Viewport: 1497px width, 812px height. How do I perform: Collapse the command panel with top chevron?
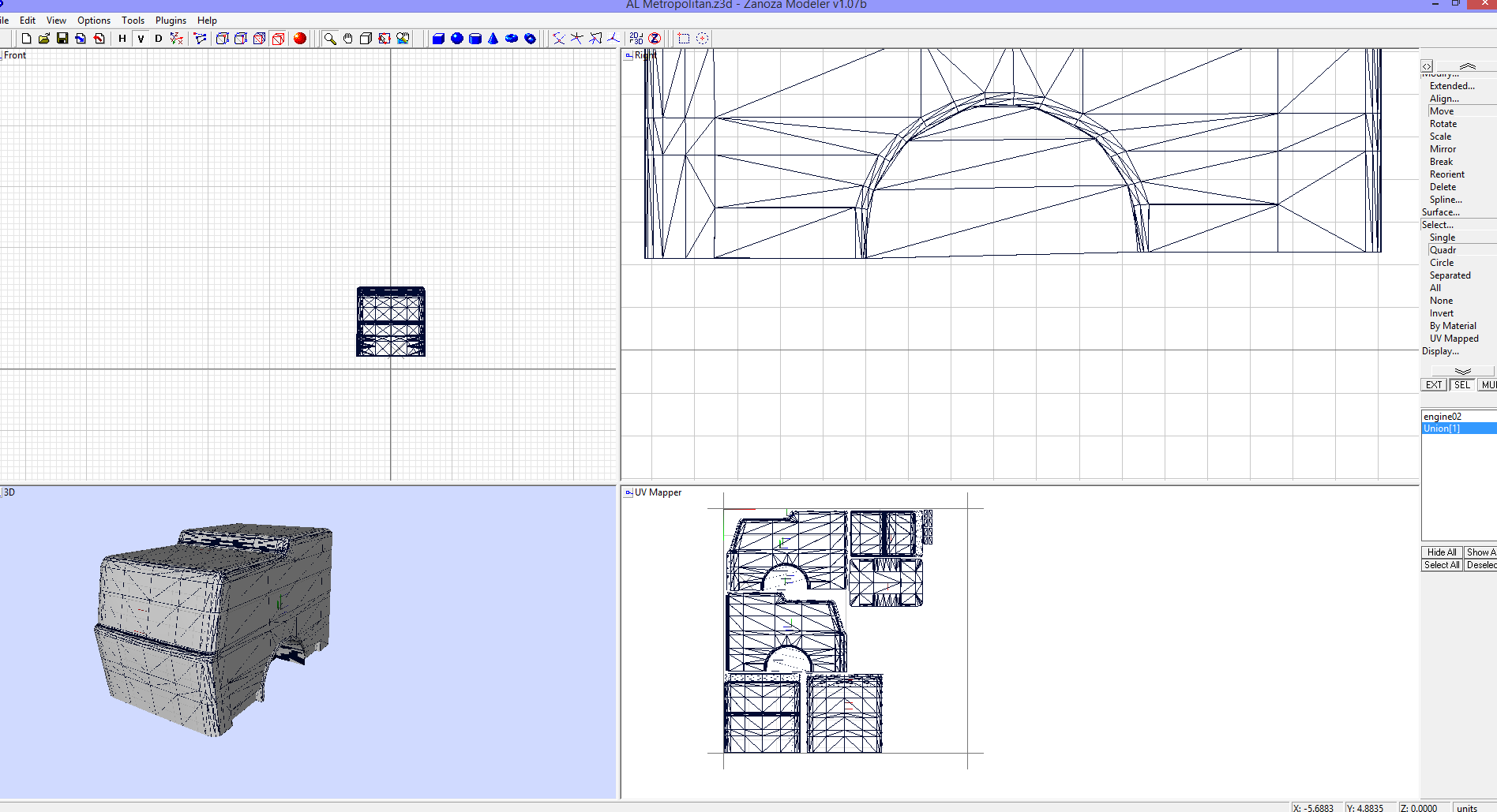[1468, 66]
